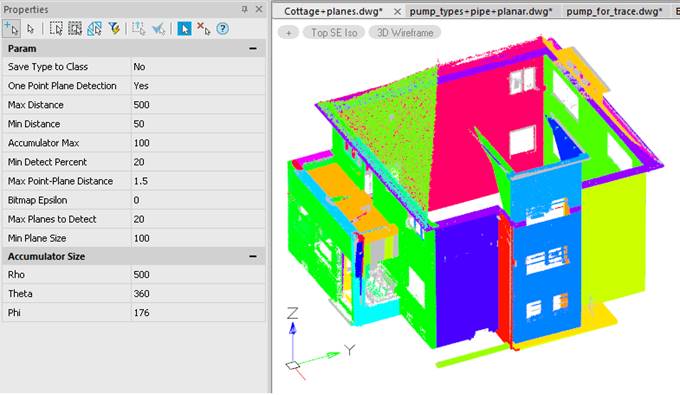Choose the dashed rectangle selection tool
This screenshot has width=680, height=395.
(x=56, y=29)
